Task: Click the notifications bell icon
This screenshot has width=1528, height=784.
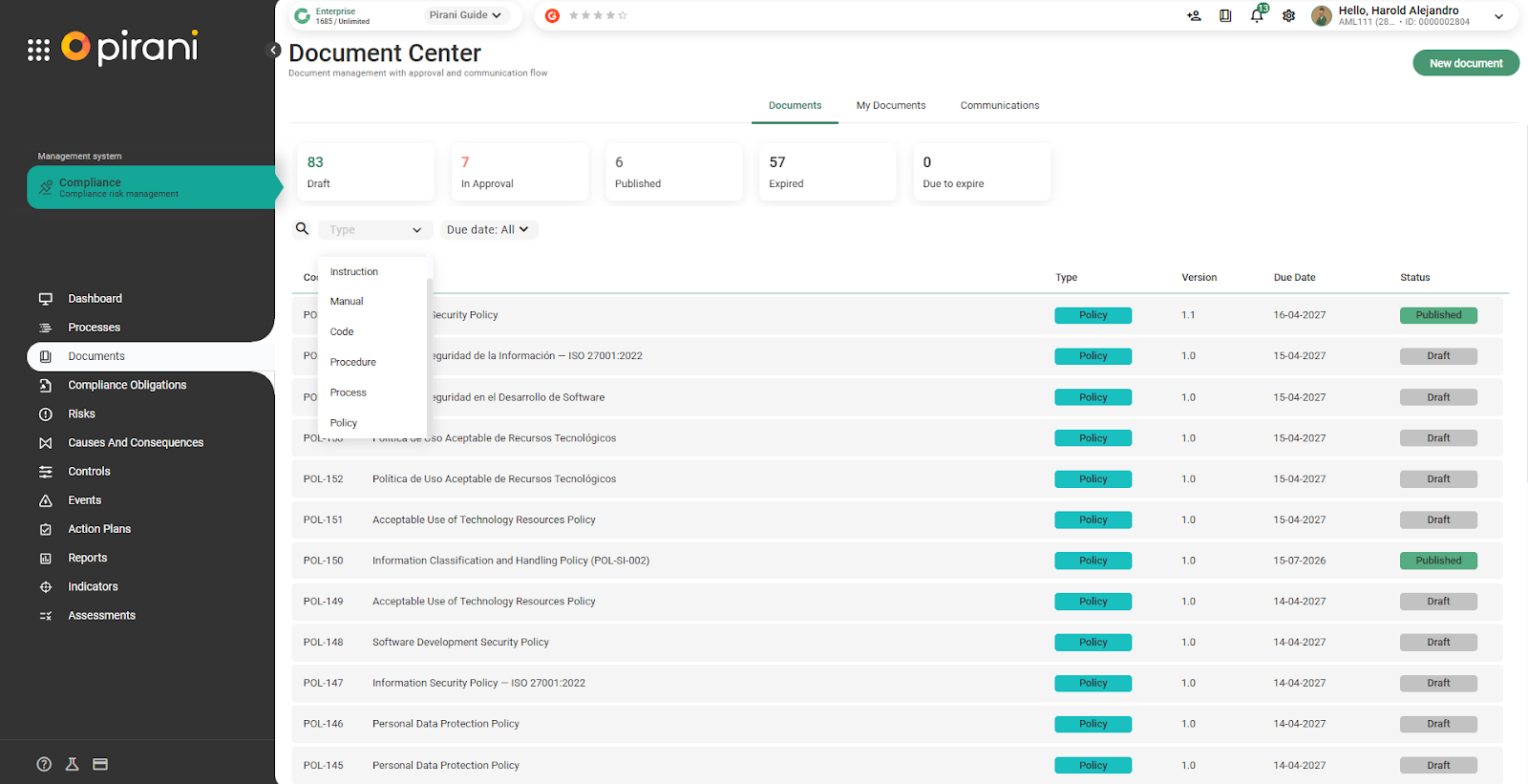Action: point(1257,15)
